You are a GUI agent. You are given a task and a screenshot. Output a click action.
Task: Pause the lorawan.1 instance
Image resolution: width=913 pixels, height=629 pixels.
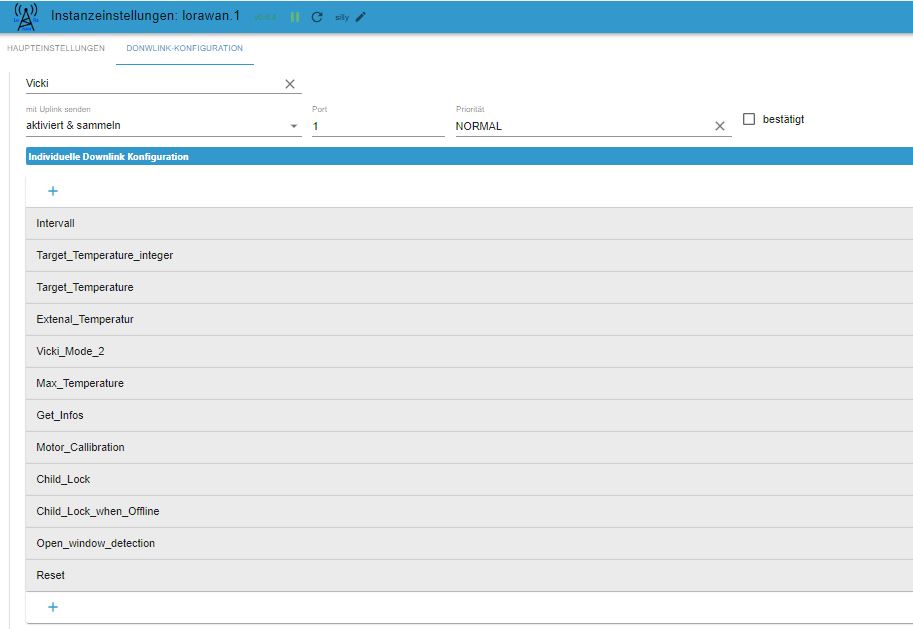coord(295,17)
